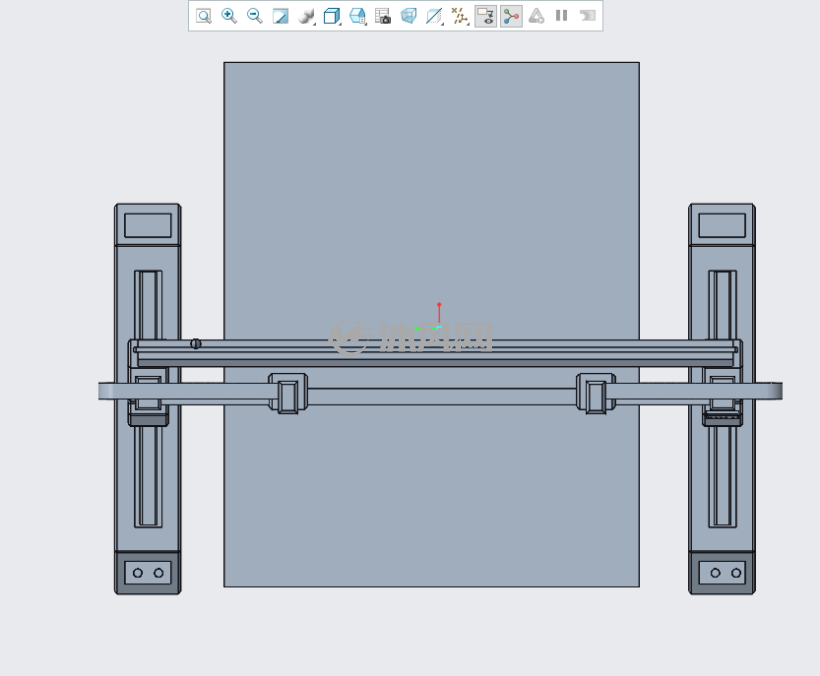Toggle the Perspective View icon
820x676 pixels.
(x=408, y=16)
